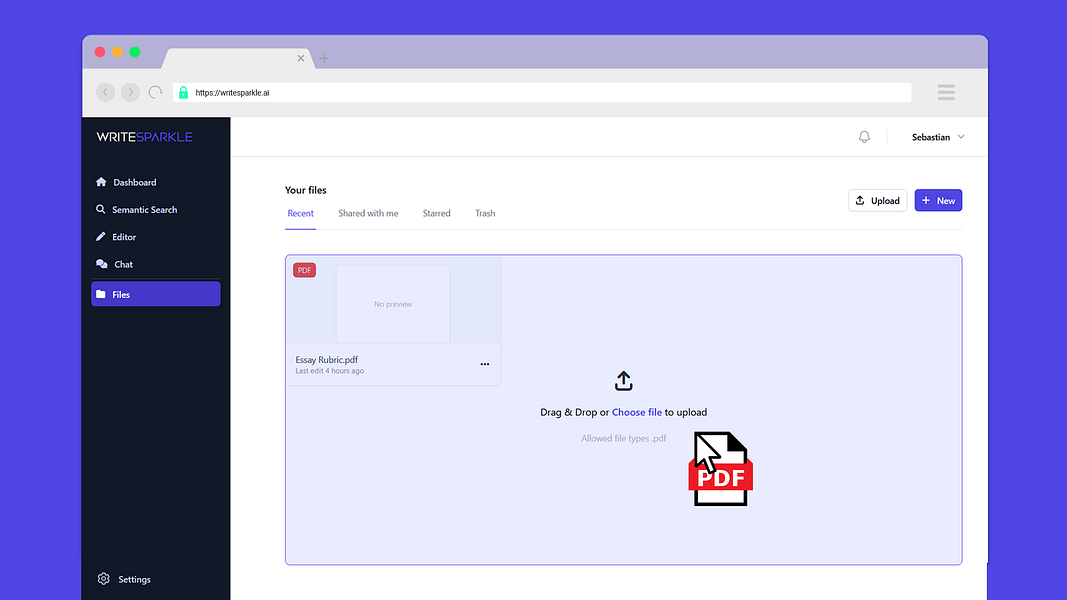Screen dimensions: 1067x600
Task: Click the Dashboard home icon
Action: tap(101, 182)
